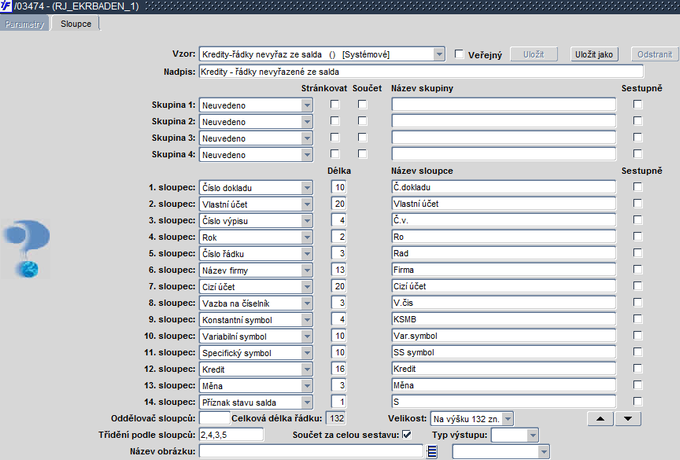Click the Uložit jako button
The height and width of the screenshot is (460, 680).
pos(594,54)
